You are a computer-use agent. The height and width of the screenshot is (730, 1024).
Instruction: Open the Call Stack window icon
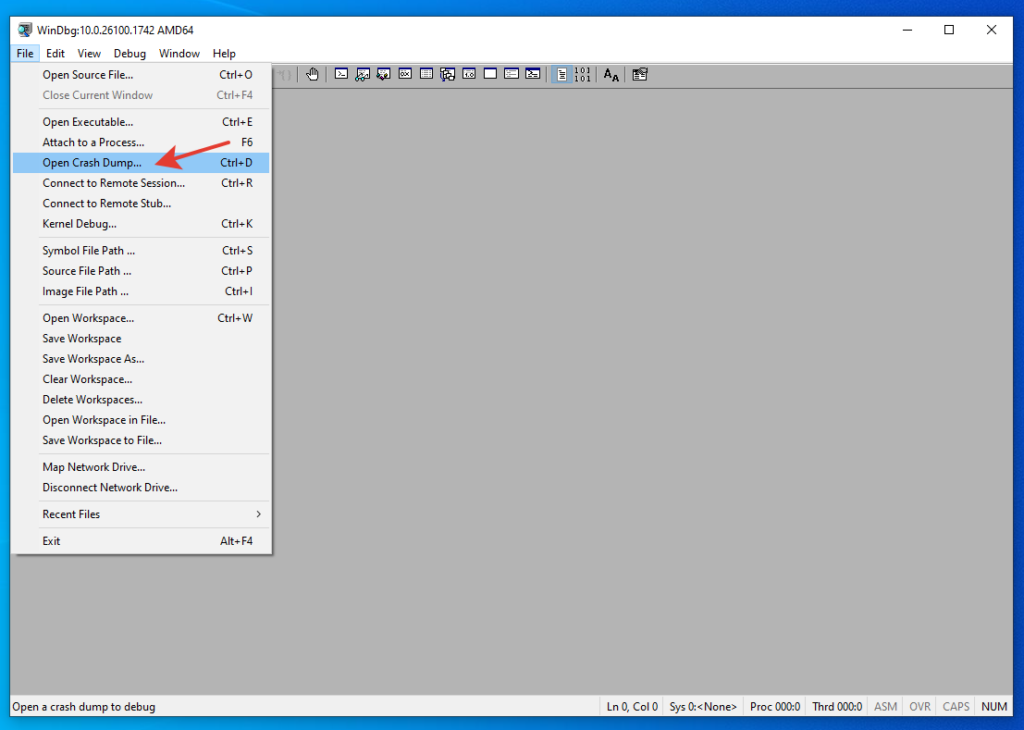[x=447, y=74]
